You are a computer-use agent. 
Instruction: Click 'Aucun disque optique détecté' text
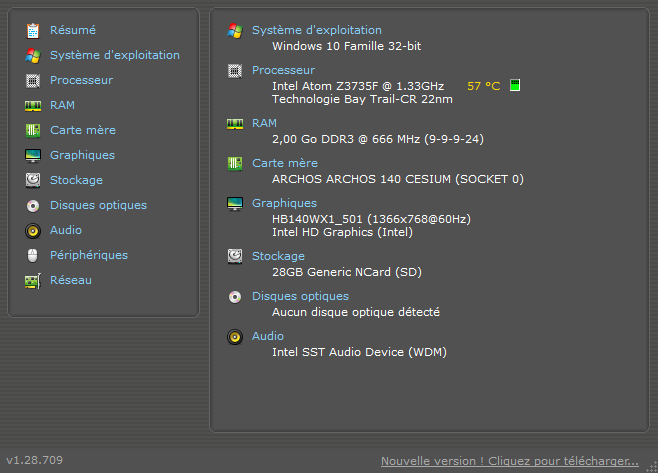click(356, 312)
